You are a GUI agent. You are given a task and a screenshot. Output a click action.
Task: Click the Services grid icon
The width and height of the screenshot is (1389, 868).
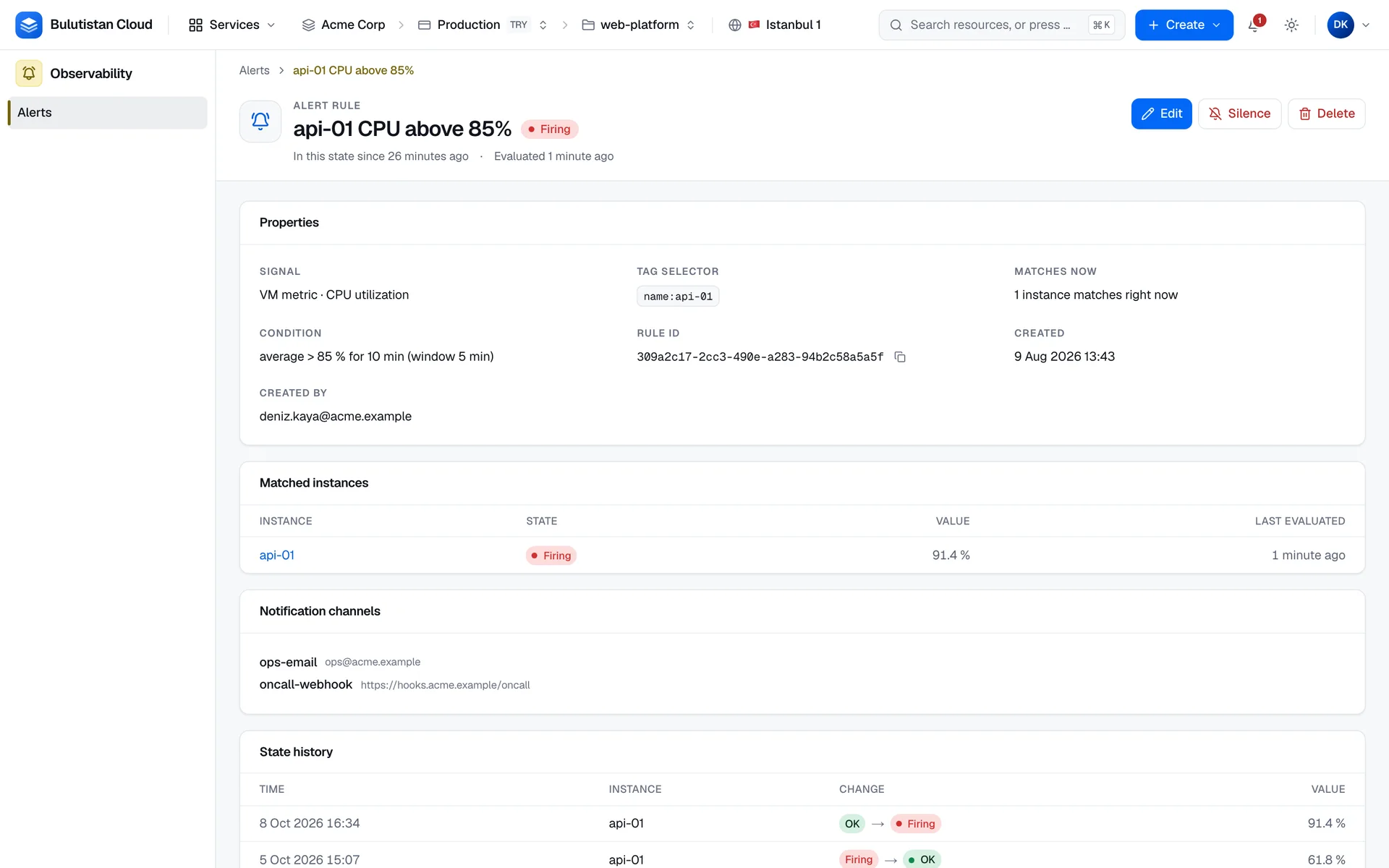195,25
